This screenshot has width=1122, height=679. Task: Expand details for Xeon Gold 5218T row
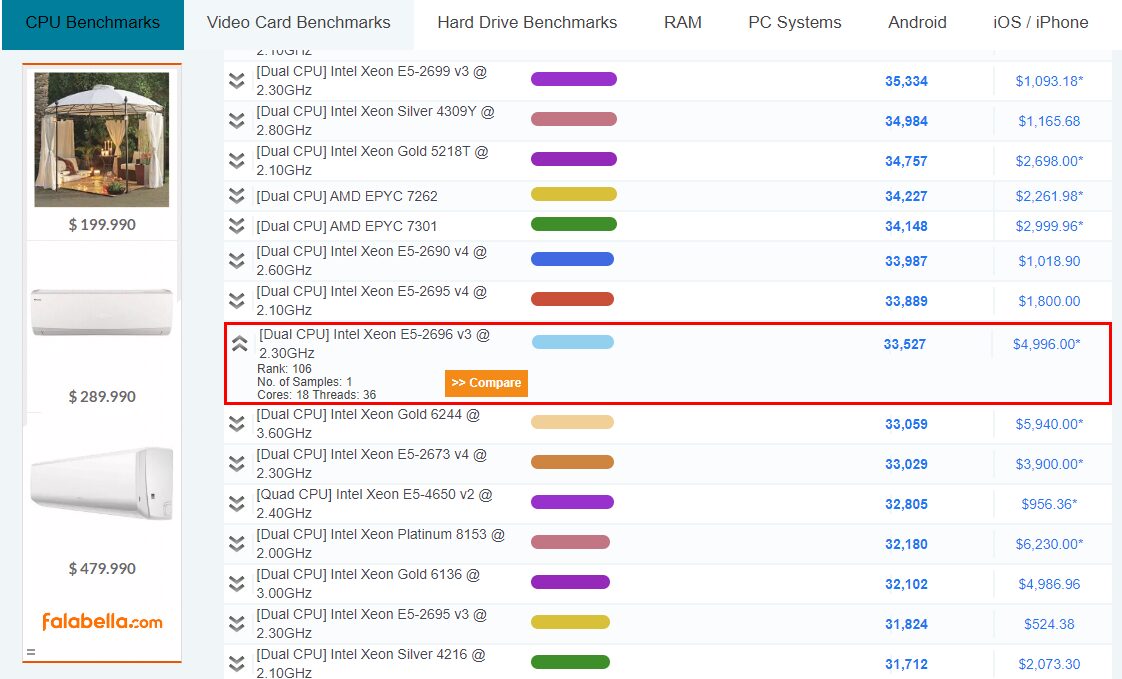(x=237, y=161)
